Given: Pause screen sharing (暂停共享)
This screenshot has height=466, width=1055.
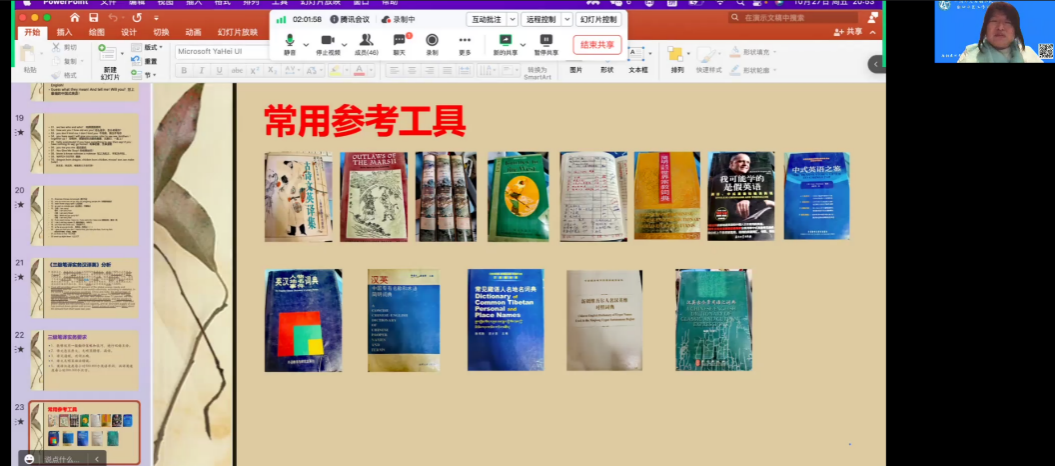Looking at the screenshot, I should [546, 41].
